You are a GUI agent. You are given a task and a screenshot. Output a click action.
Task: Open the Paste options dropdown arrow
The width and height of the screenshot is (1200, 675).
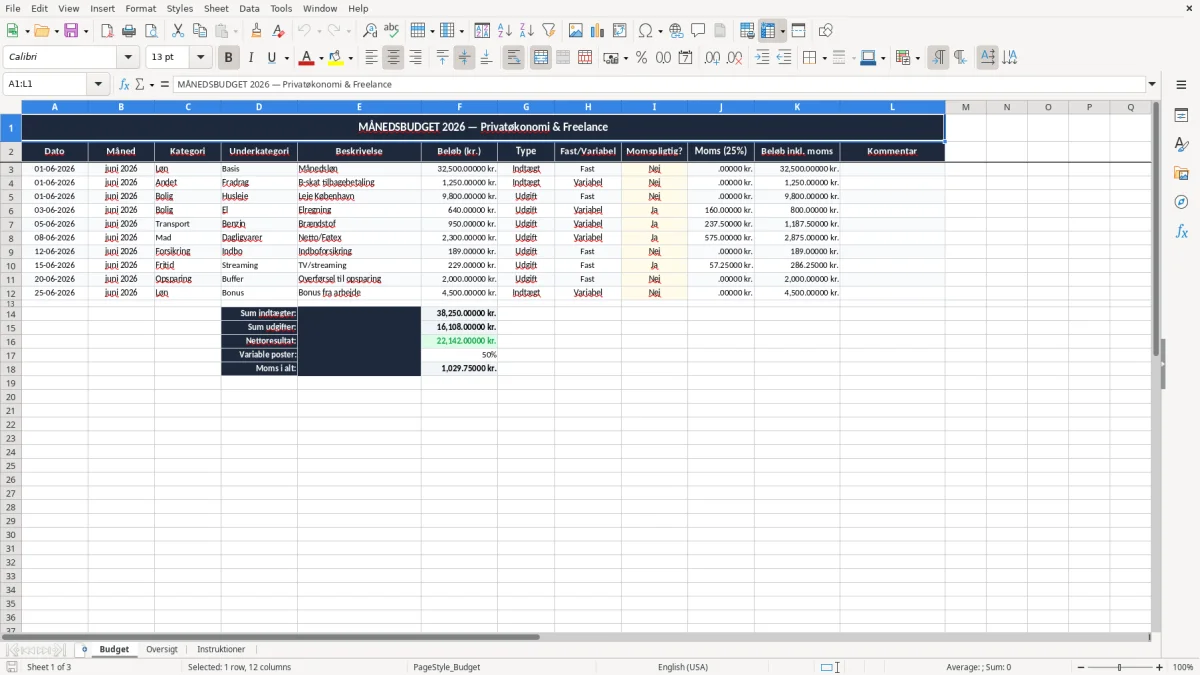235,31
